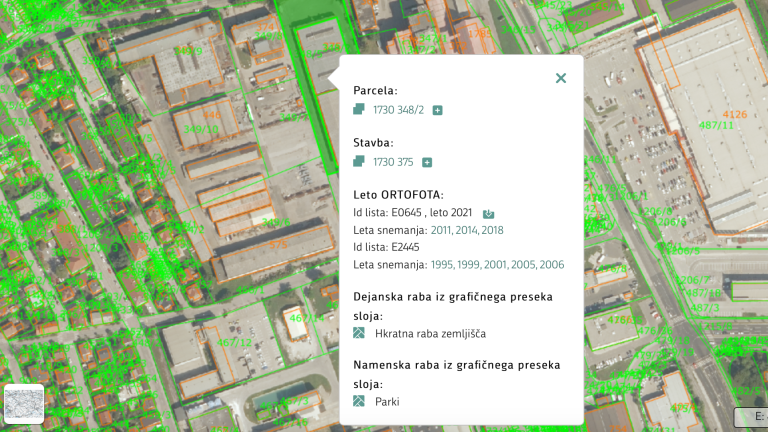This screenshot has height=432, width=768.
Task: Expand details for parcel 1730 348/2
Action: pyautogui.click(x=438, y=110)
